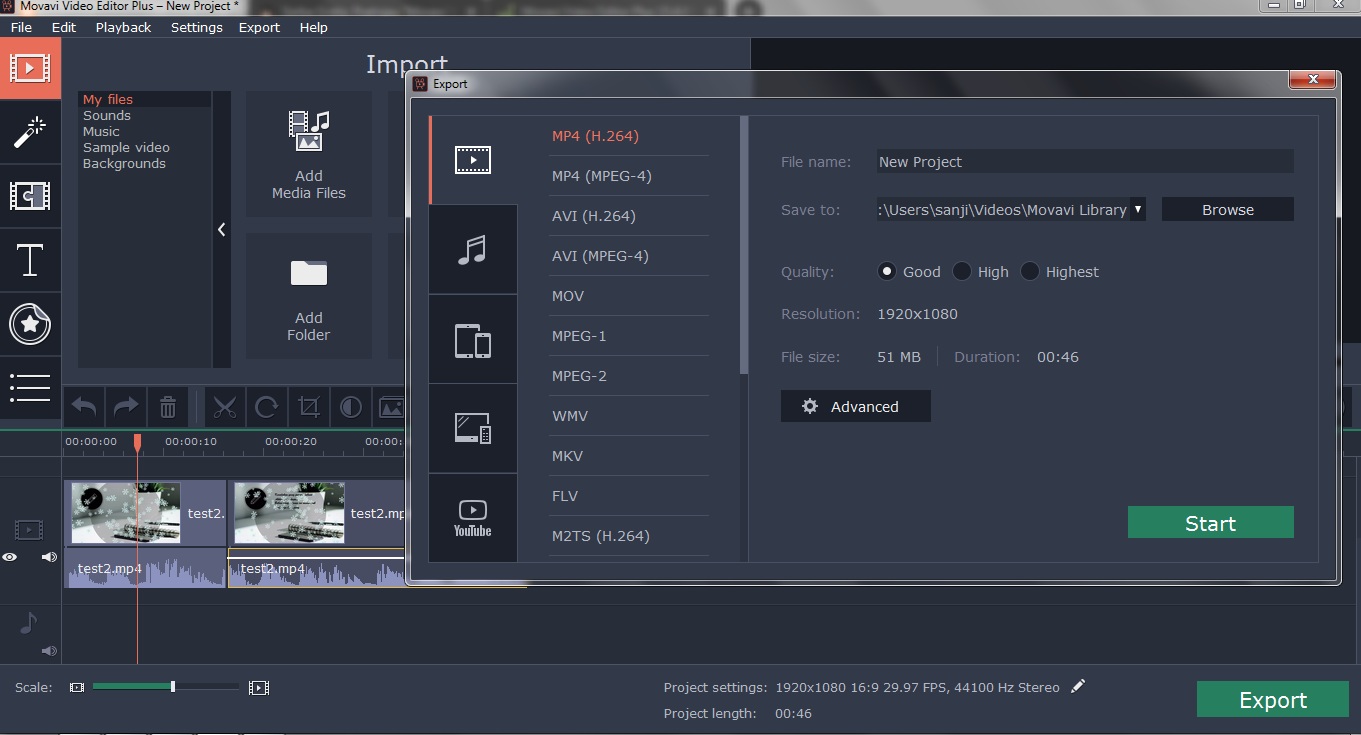Click the red playhead marker on timeline ruler
This screenshot has height=735, width=1361.
click(138, 442)
